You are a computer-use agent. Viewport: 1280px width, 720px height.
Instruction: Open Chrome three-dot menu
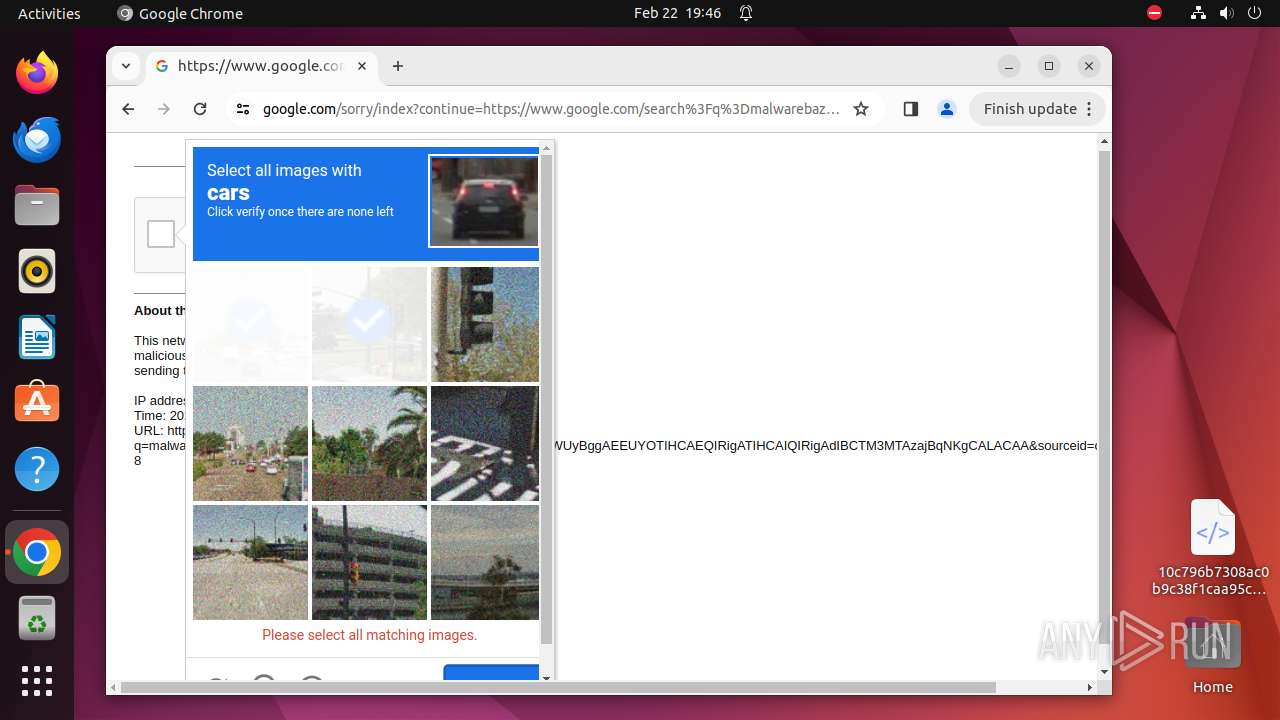1090,109
